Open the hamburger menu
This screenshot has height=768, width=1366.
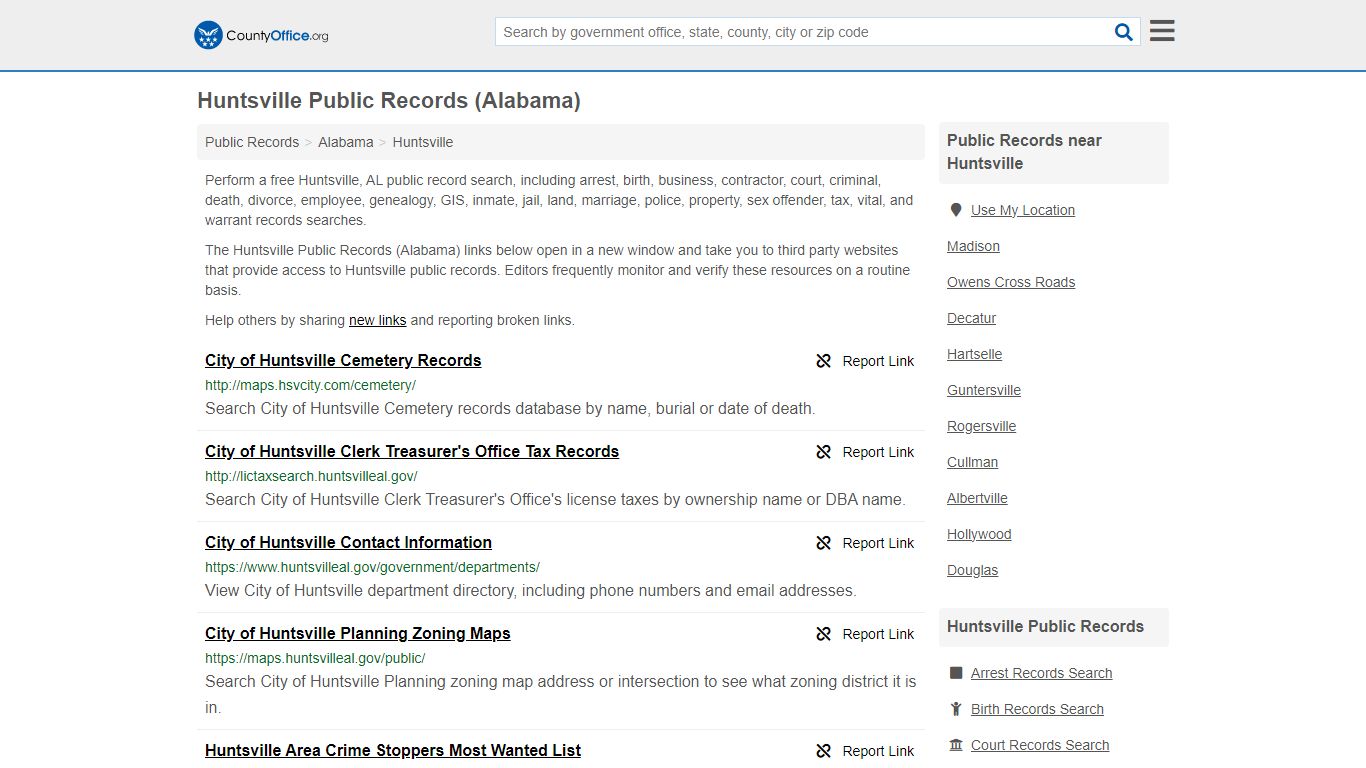tap(1162, 31)
